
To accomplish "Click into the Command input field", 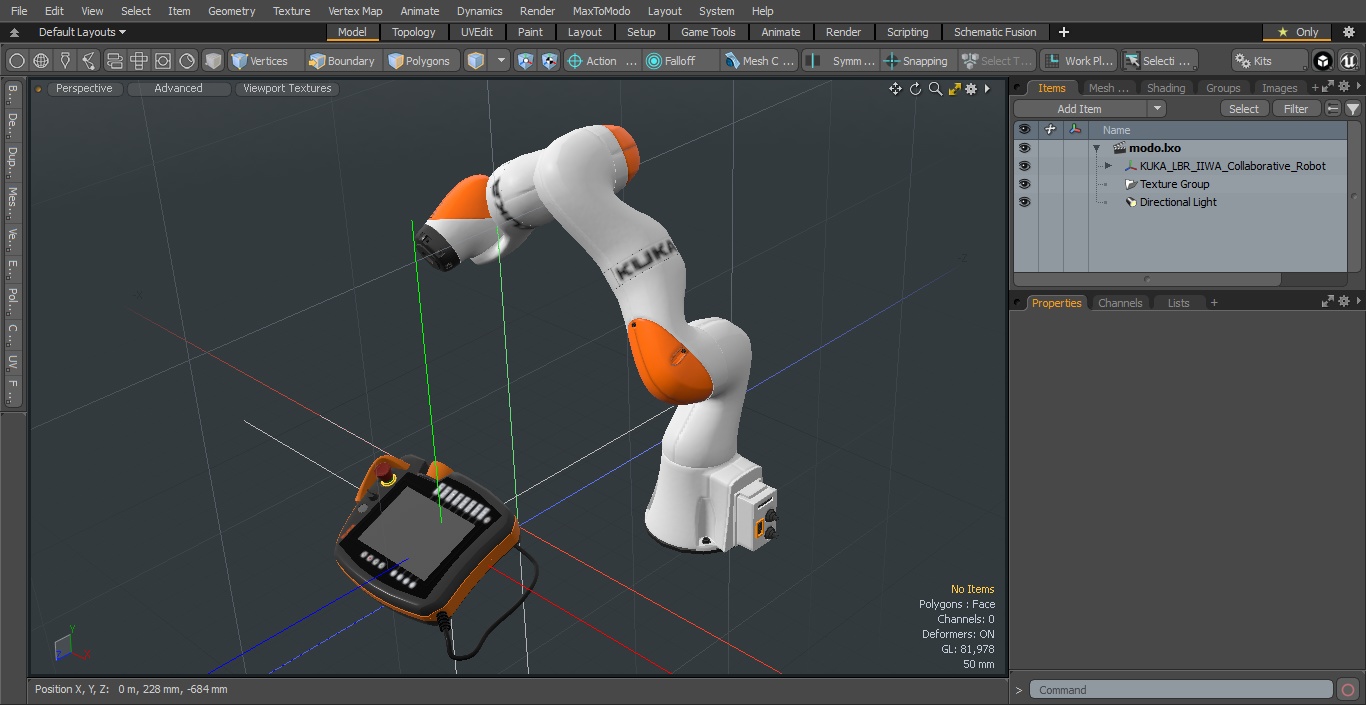I will [1181, 690].
